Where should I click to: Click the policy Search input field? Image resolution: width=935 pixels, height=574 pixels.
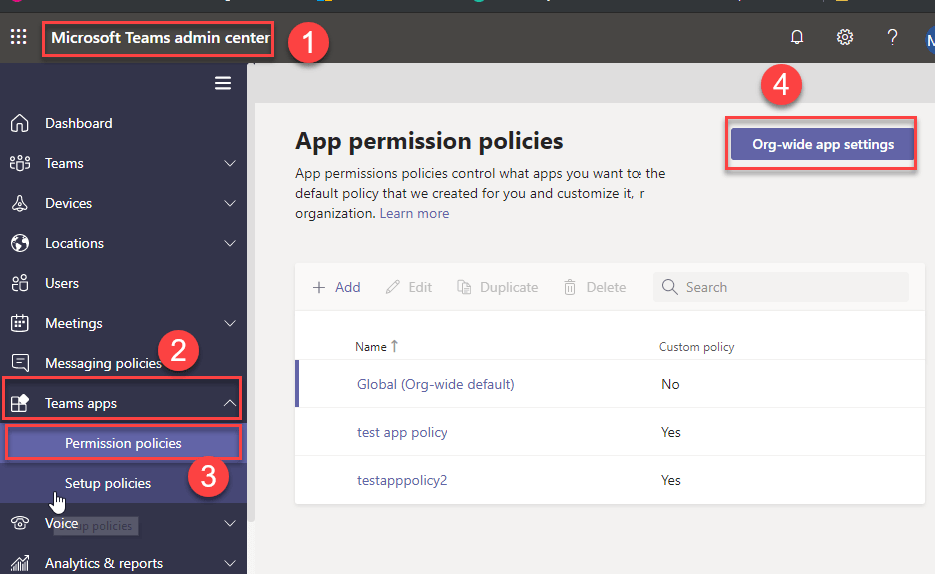pyautogui.click(x=790, y=287)
